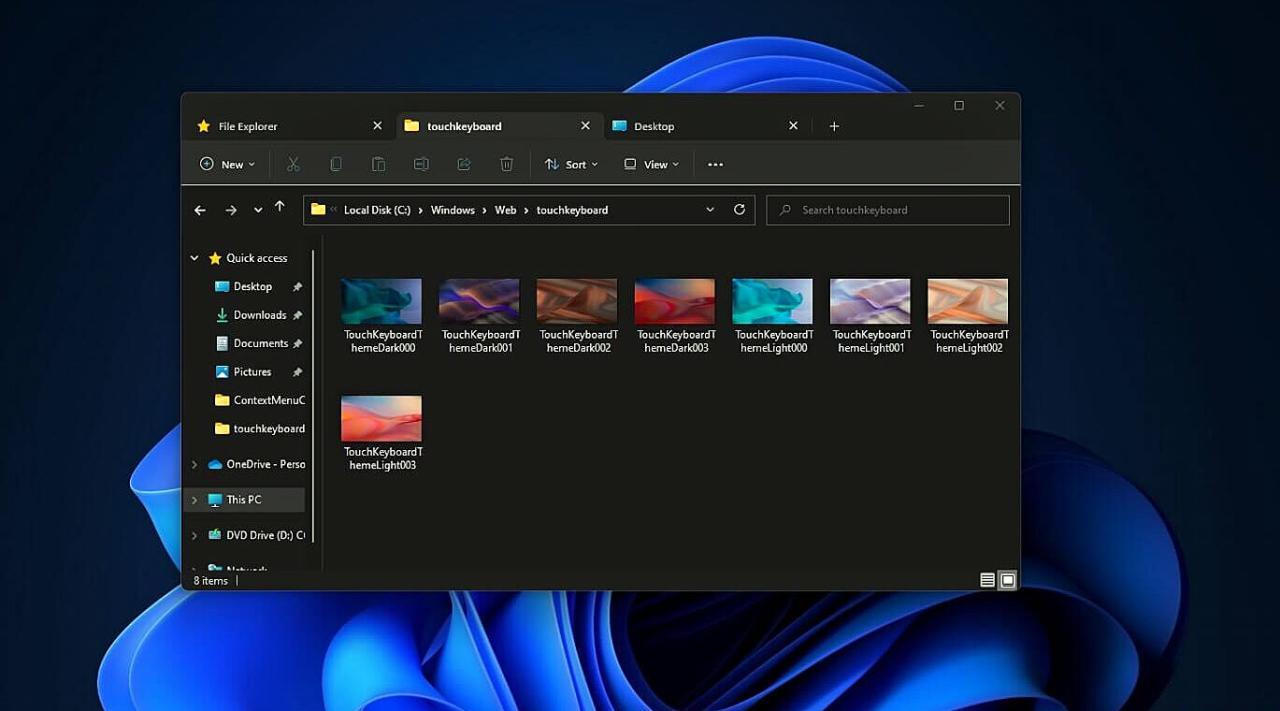Screen dimensions: 1280x711
Task: Click the Refresh icon beside the address bar
Action: click(x=739, y=210)
